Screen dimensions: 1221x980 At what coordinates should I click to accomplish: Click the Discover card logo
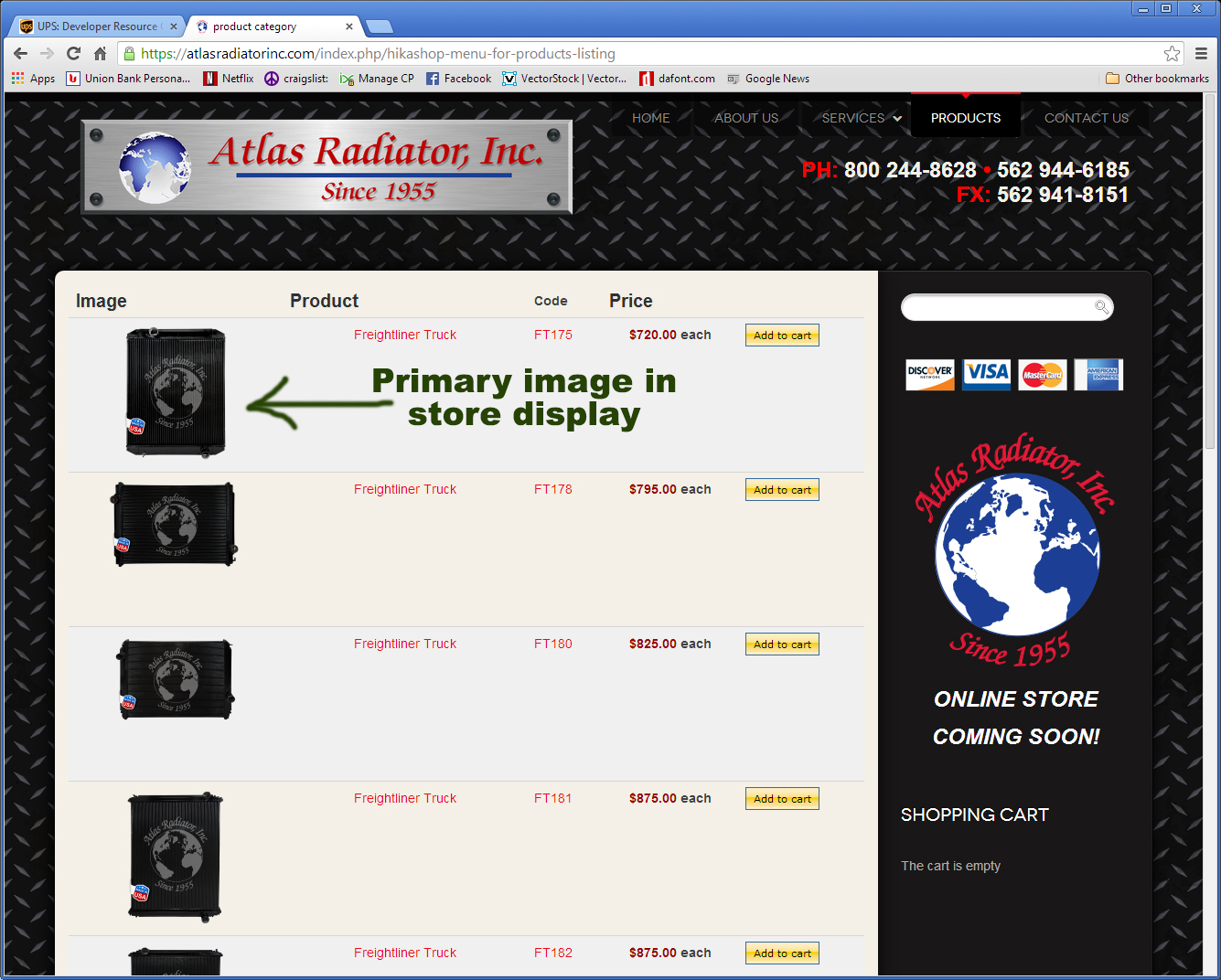(x=930, y=375)
